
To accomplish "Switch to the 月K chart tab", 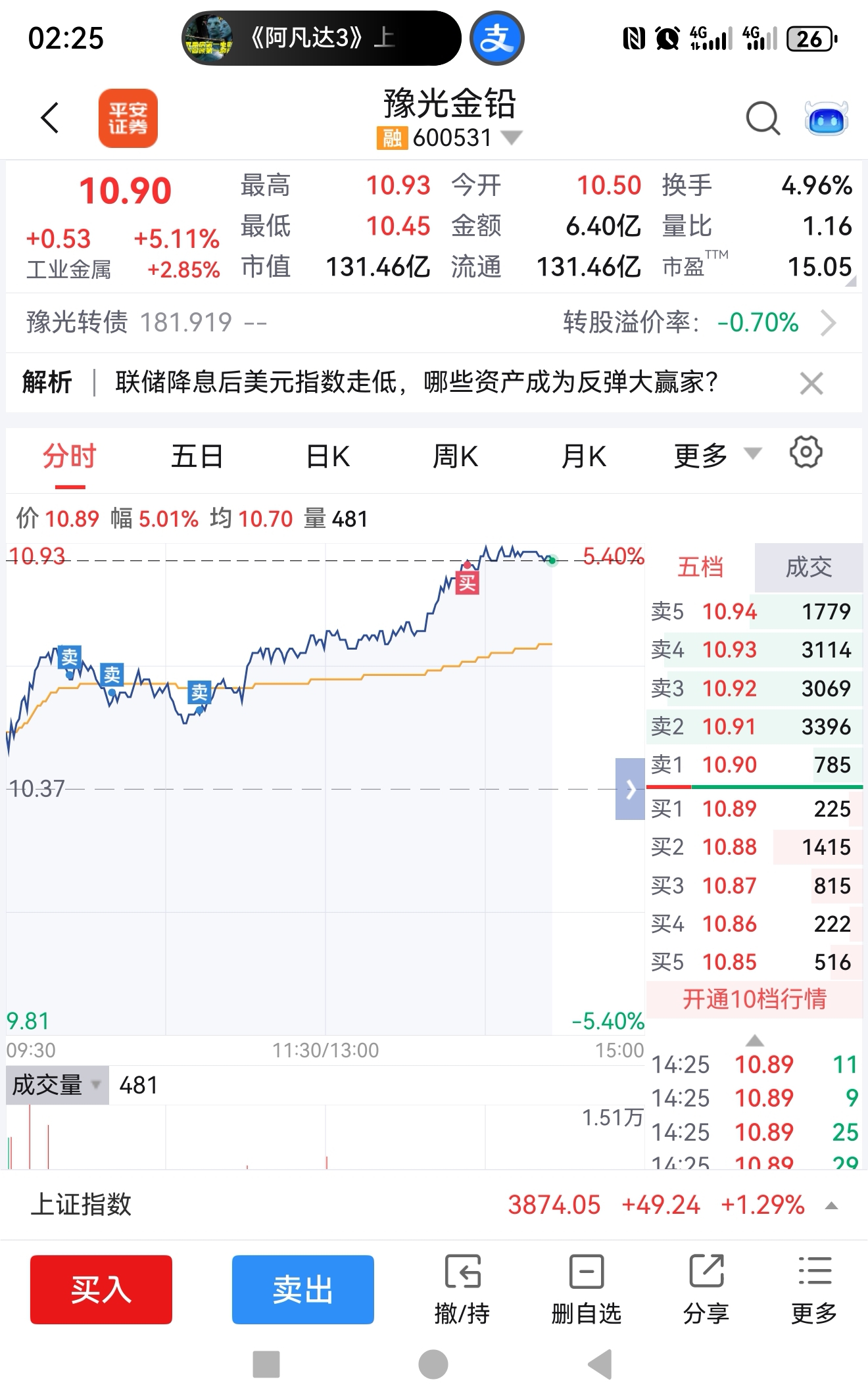I will tap(584, 456).
